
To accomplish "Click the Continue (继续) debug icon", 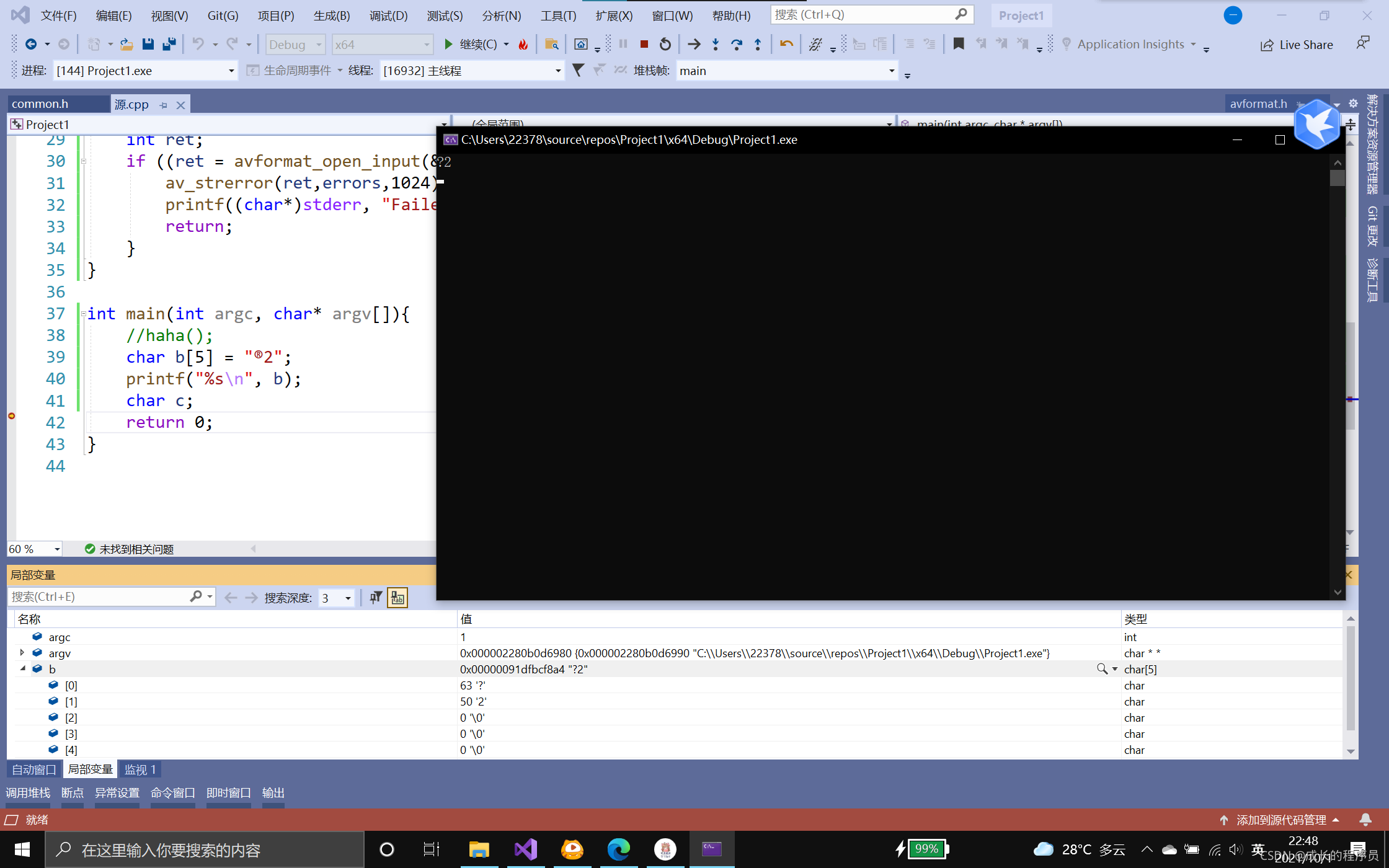I will (x=448, y=44).
